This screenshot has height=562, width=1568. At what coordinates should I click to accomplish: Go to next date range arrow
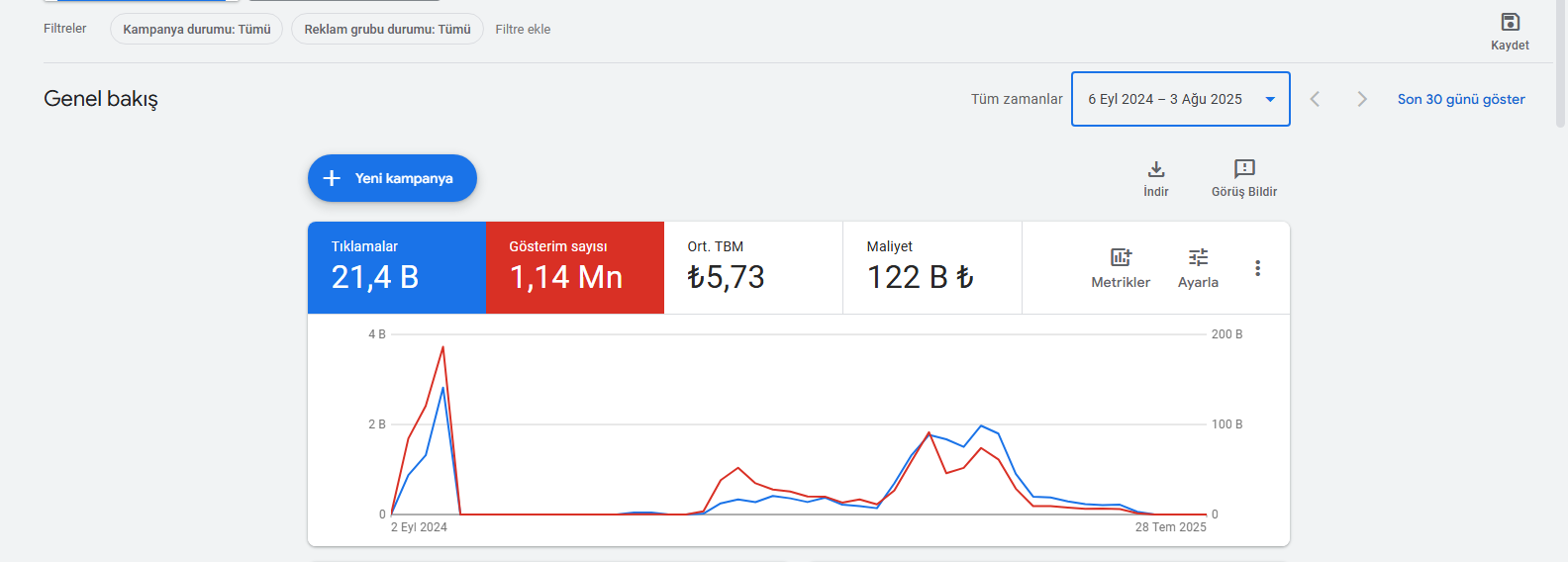[x=1362, y=99]
